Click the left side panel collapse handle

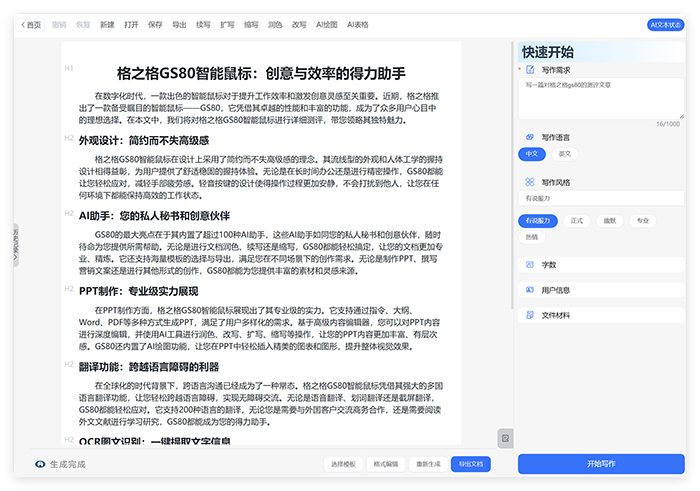(x=15, y=245)
